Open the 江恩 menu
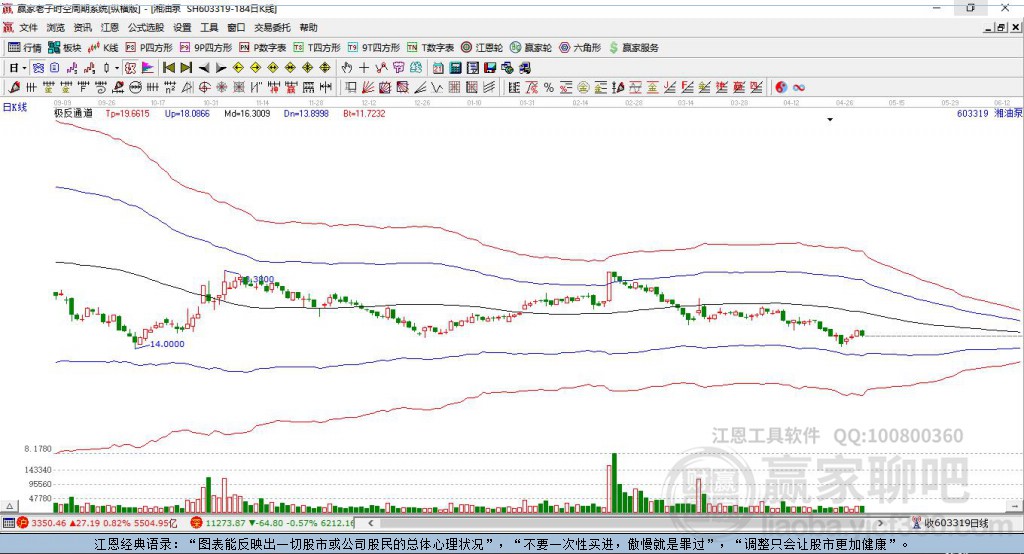The image size is (1024, 554). [x=110, y=27]
